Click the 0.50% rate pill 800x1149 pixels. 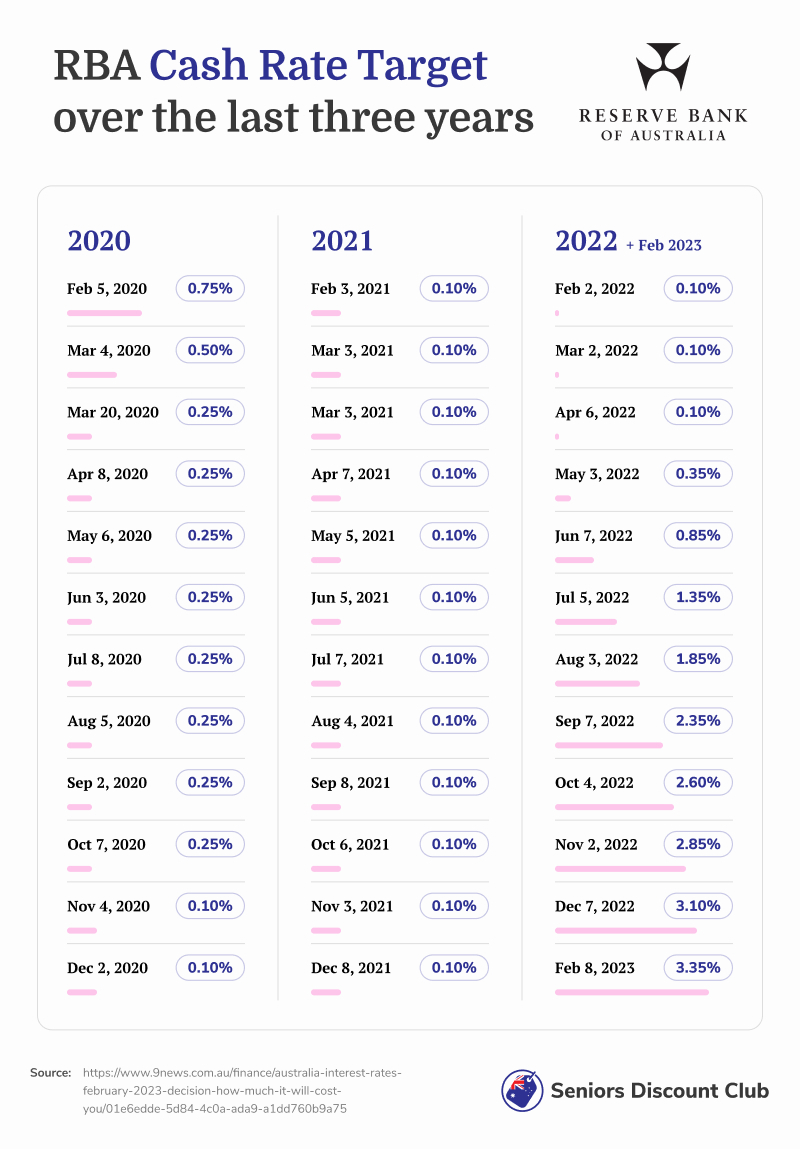[210, 351]
